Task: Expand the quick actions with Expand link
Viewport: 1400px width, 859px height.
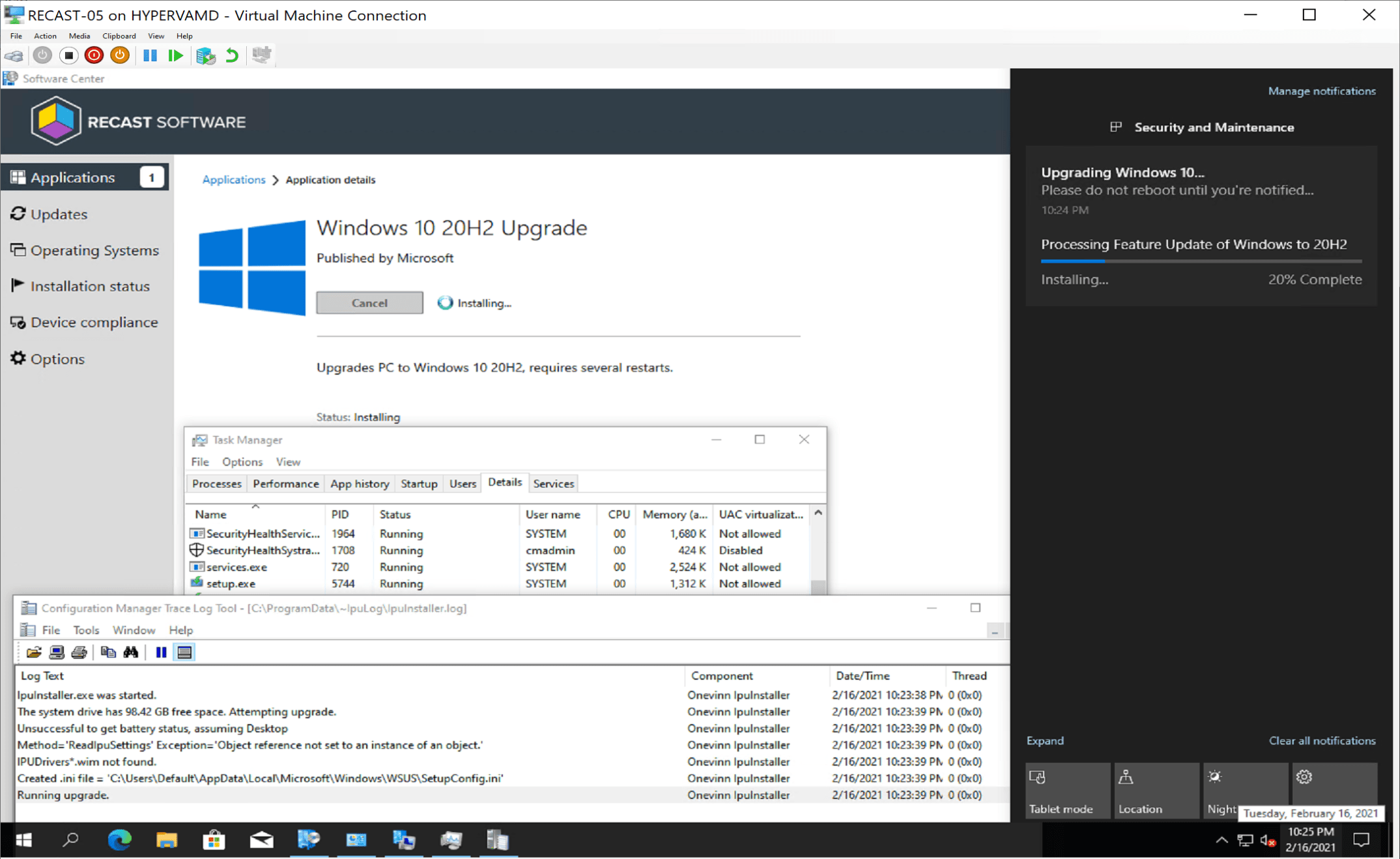Action: point(1045,741)
